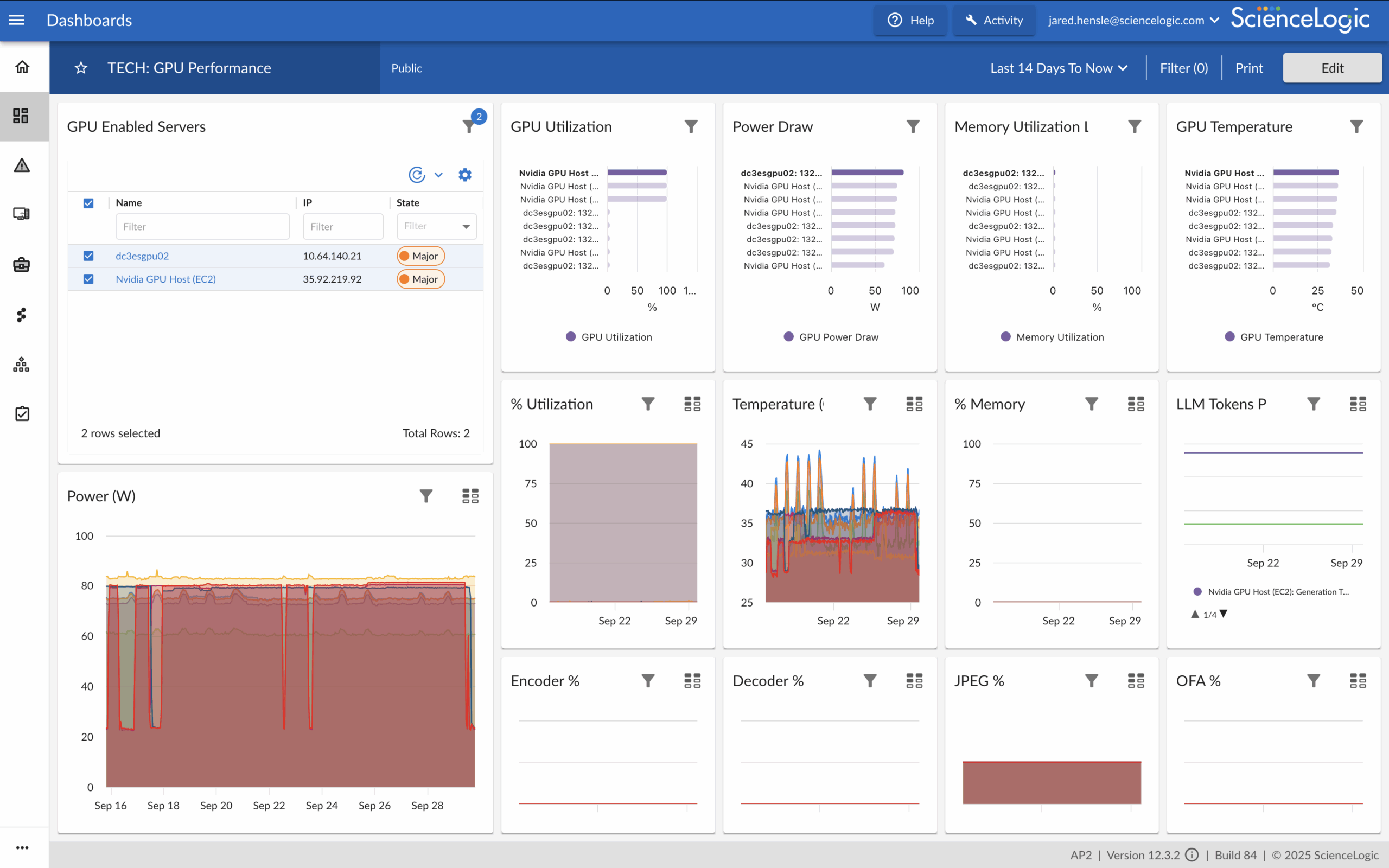This screenshot has width=1389, height=868.
Task: Toggle the select-all checkbox in table header
Action: tap(88, 203)
